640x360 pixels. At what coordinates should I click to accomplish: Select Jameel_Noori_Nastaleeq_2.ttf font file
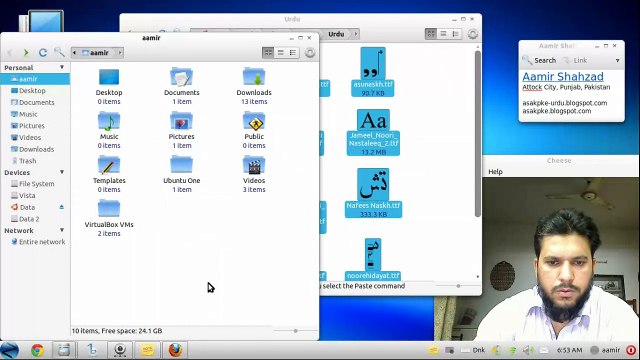(373, 132)
